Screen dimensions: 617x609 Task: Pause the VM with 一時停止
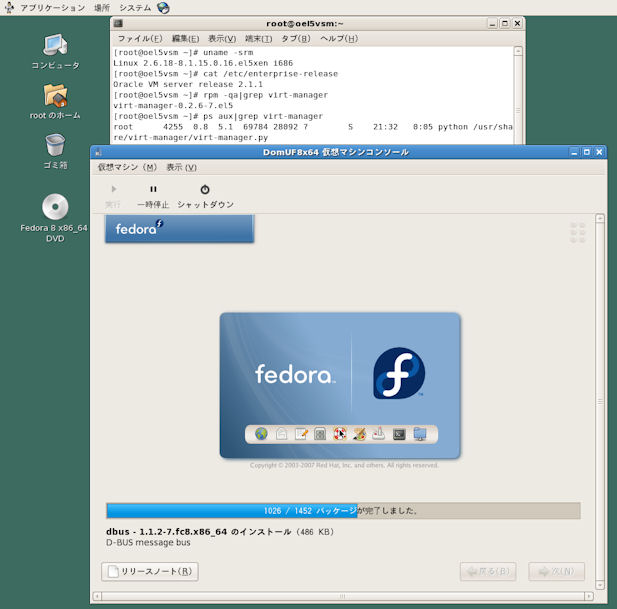click(x=153, y=196)
